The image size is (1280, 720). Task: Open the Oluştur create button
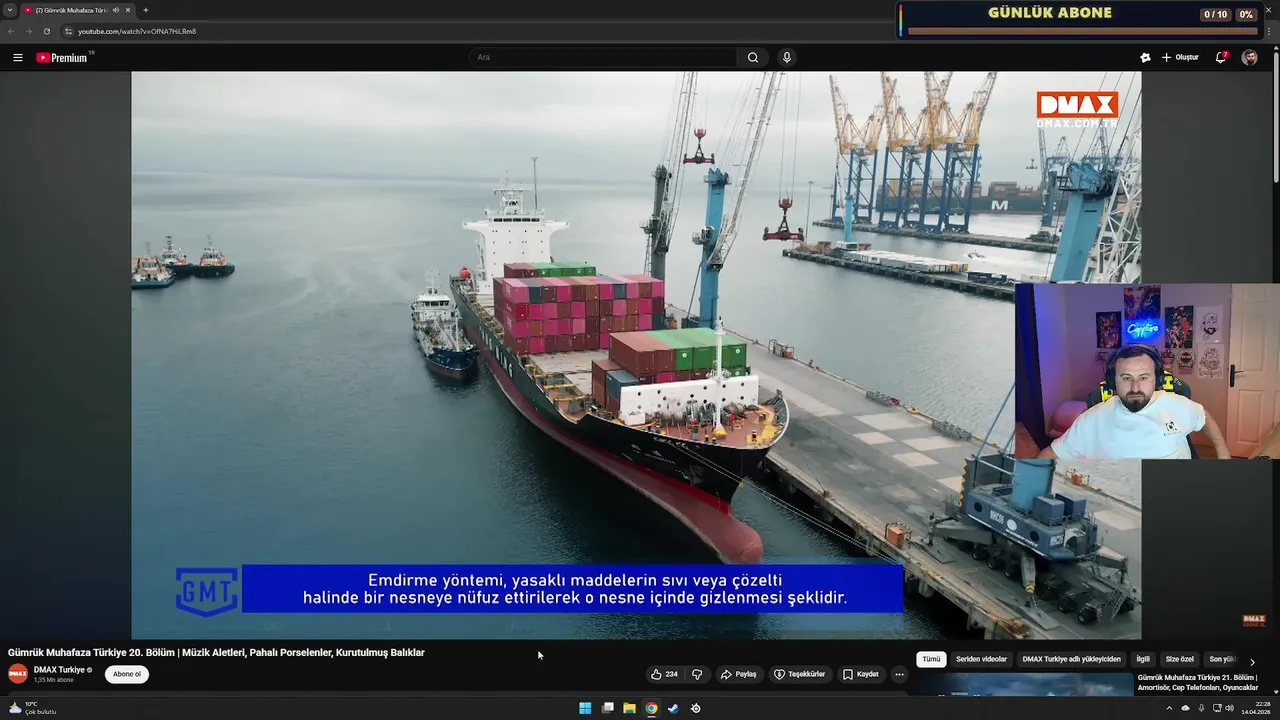coord(1180,57)
